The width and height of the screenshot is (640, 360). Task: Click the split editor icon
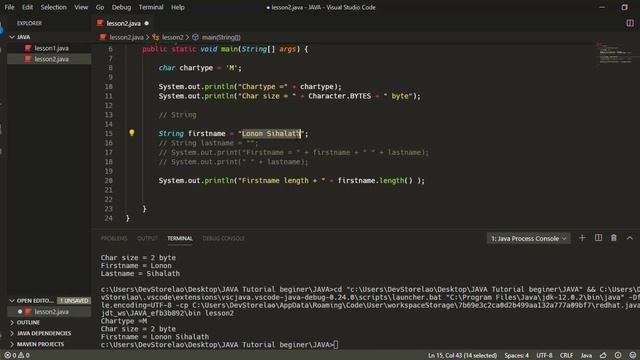click(x=630, y=23)
